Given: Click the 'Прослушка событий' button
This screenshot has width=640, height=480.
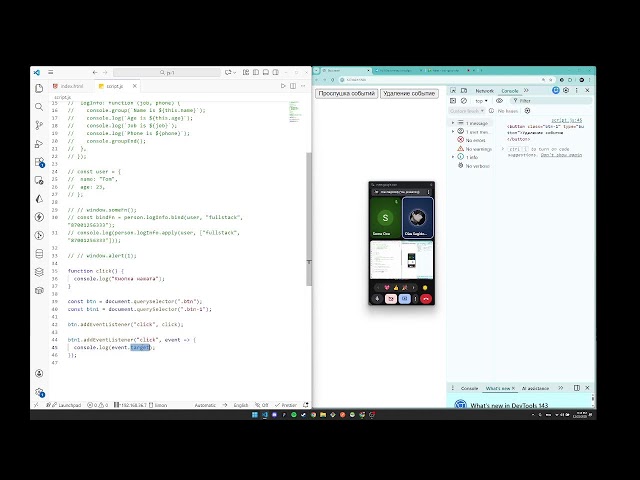Looking at the screenshot, I should tap(346, 93).
